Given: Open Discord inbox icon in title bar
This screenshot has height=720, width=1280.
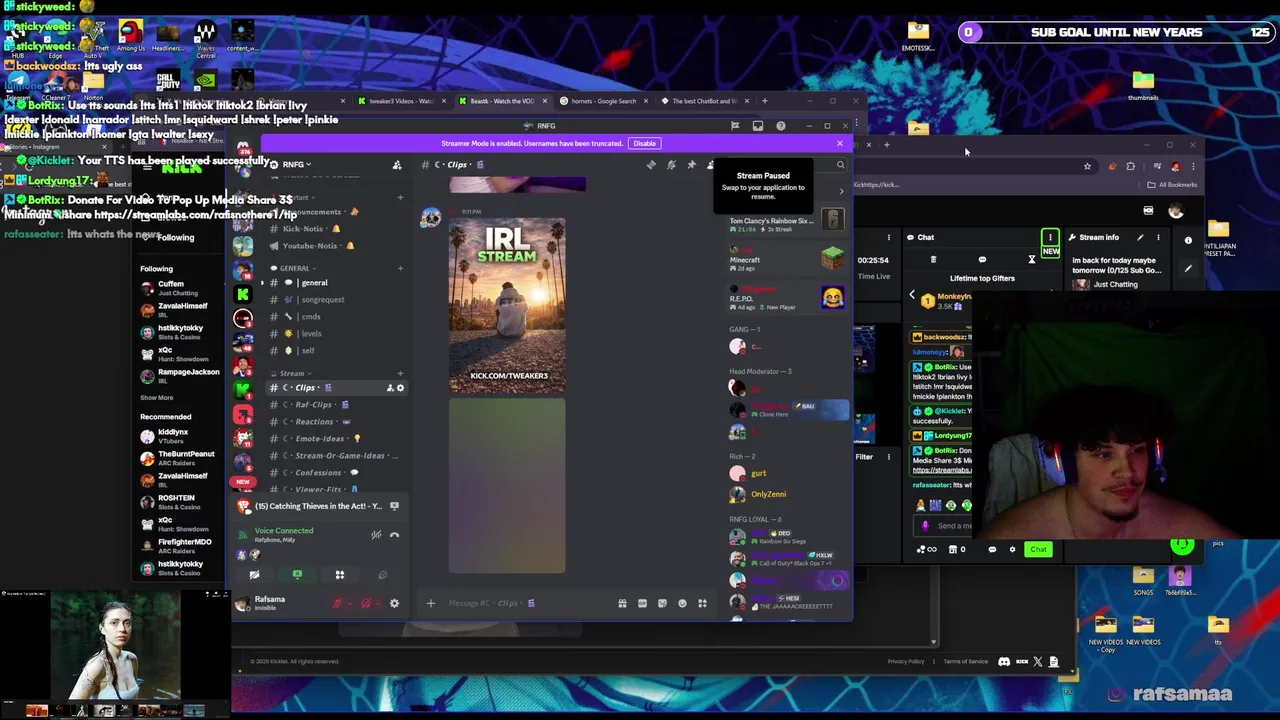Looking at the screenshot, I should tap(758, 126).
